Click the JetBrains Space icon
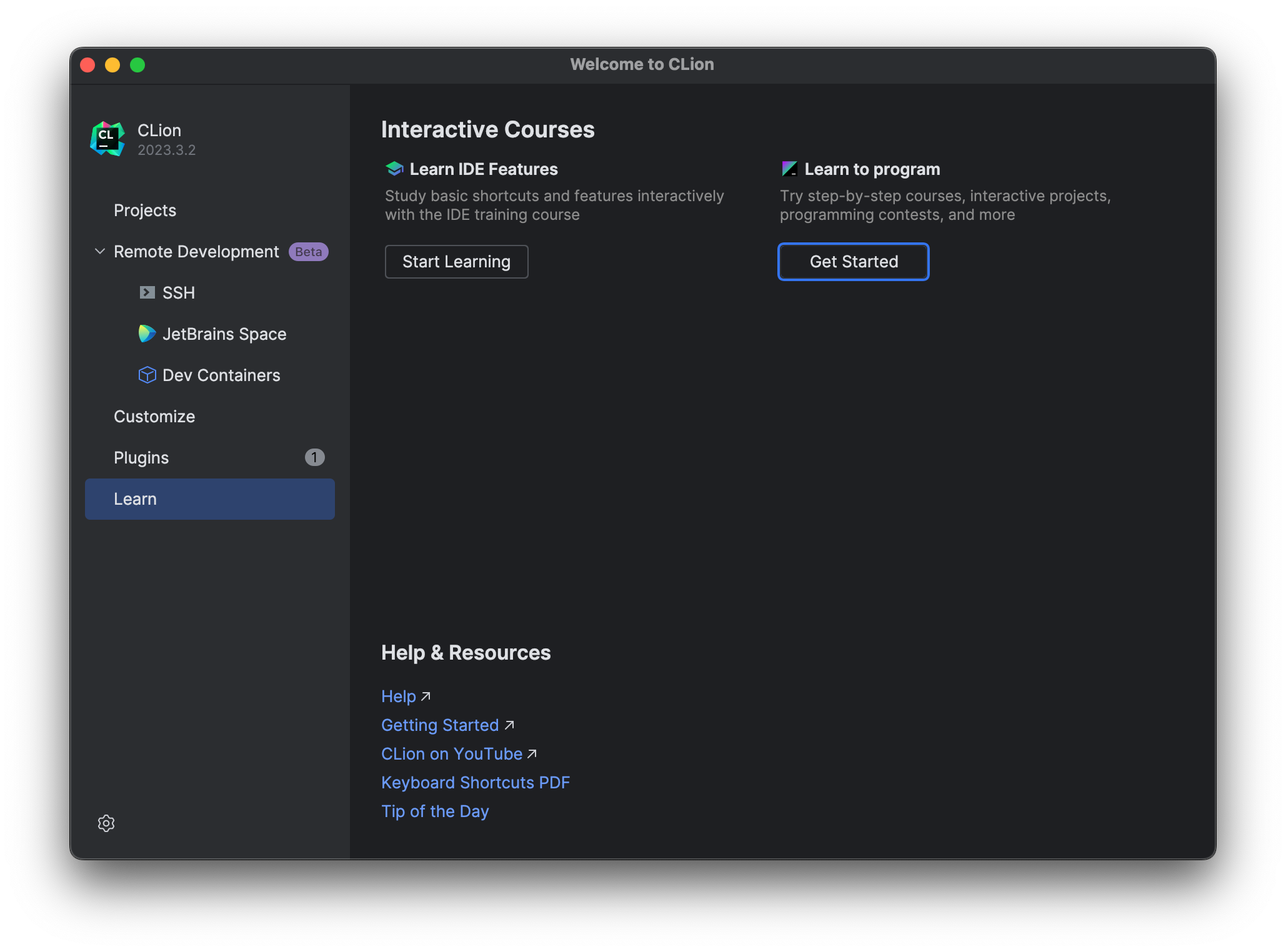 (147, 334)
